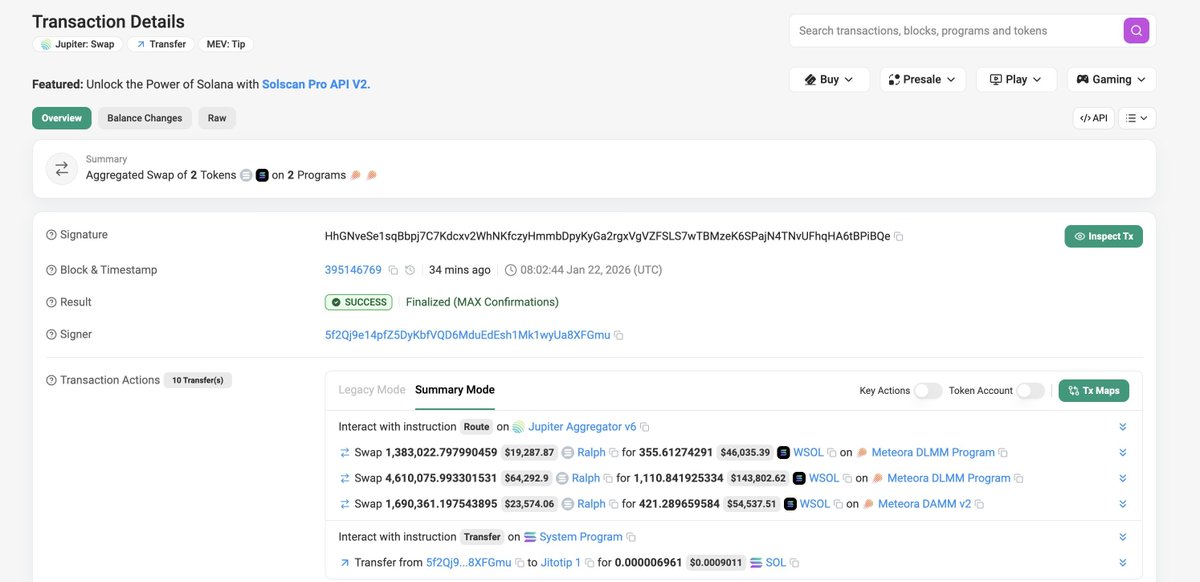
Task: Click the Transfer tag below title
Action: pos(161,44)
